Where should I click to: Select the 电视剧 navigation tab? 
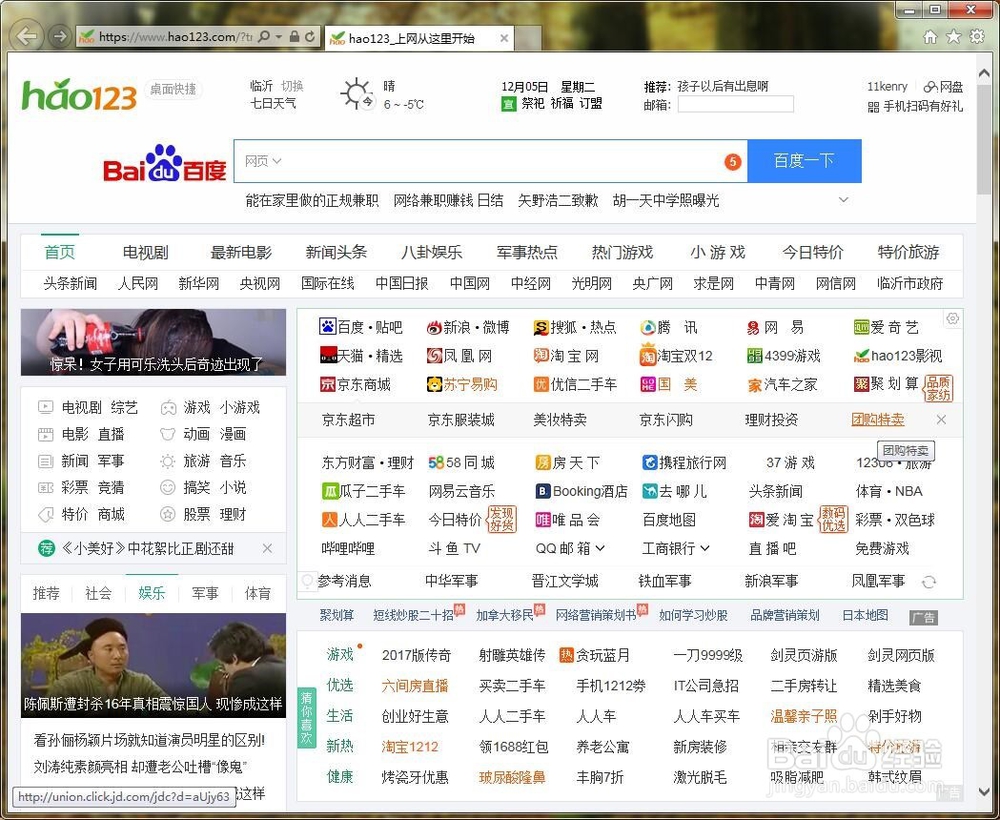click(x=145, y=253)
